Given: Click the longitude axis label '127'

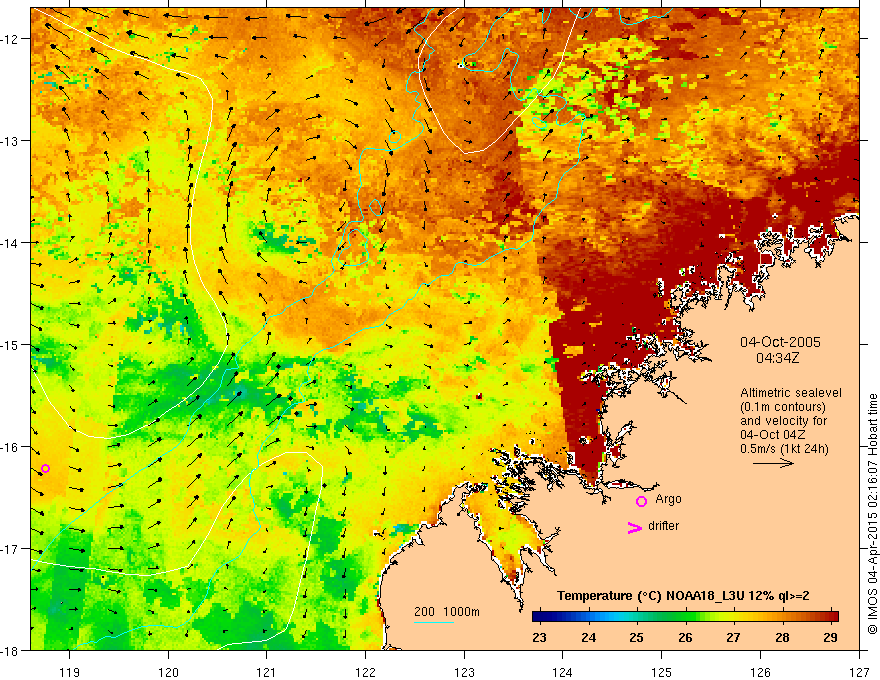Looking at the screenshot, I should (859, 672).
